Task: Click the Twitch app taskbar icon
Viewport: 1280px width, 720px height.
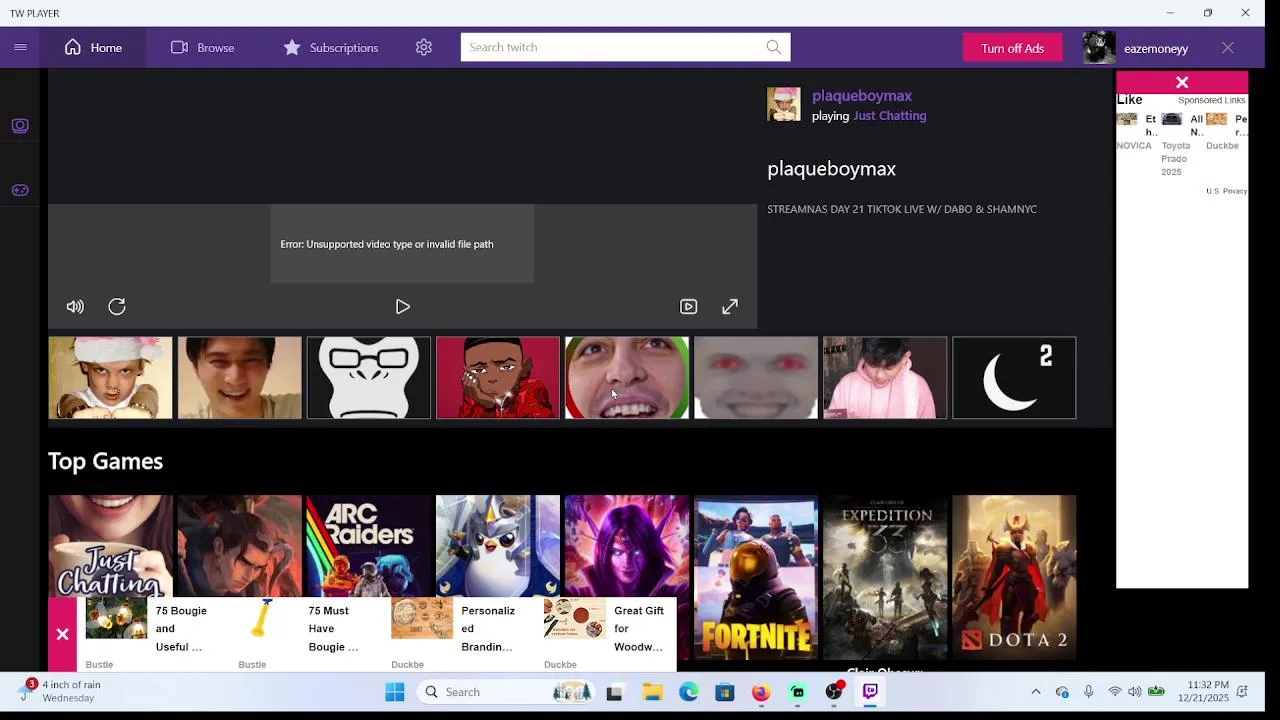Action: coord(870,692)
